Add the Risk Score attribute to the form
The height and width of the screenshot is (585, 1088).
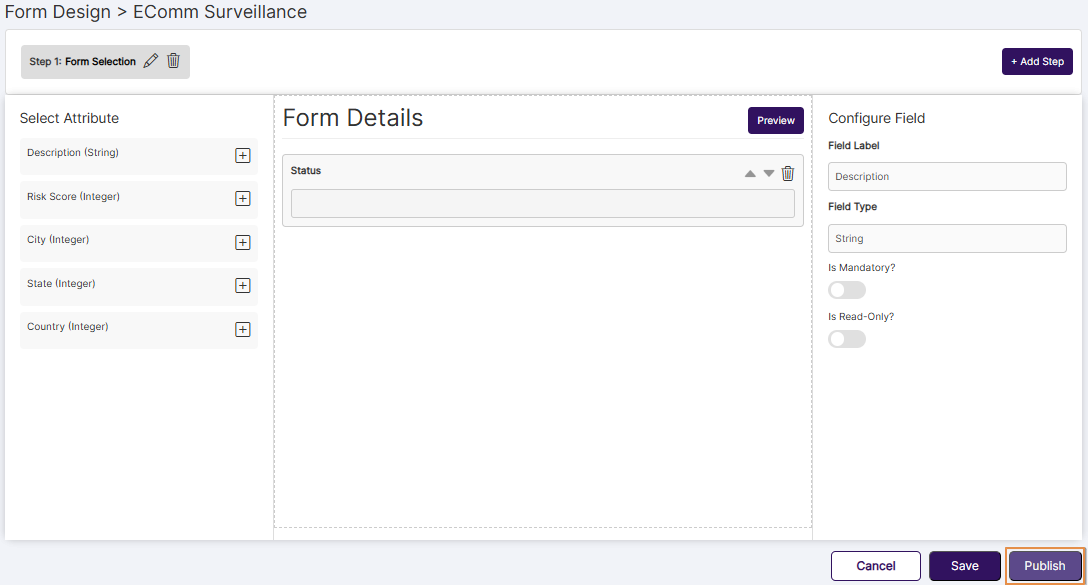(242, 198)
